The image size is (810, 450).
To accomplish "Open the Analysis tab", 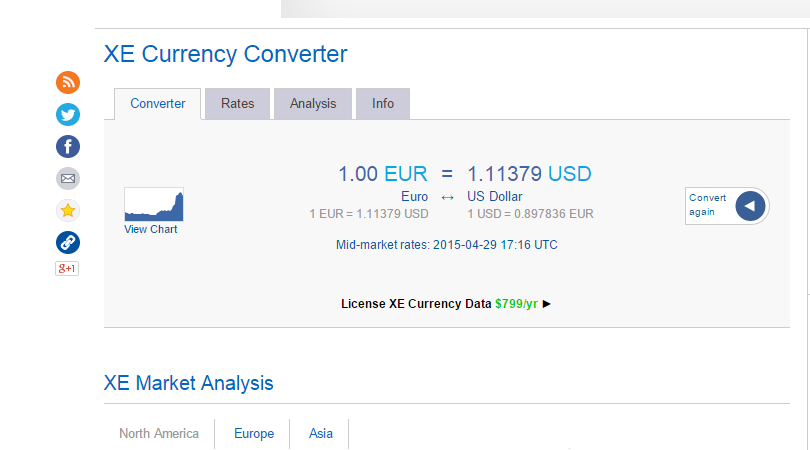I will (313, 104).
